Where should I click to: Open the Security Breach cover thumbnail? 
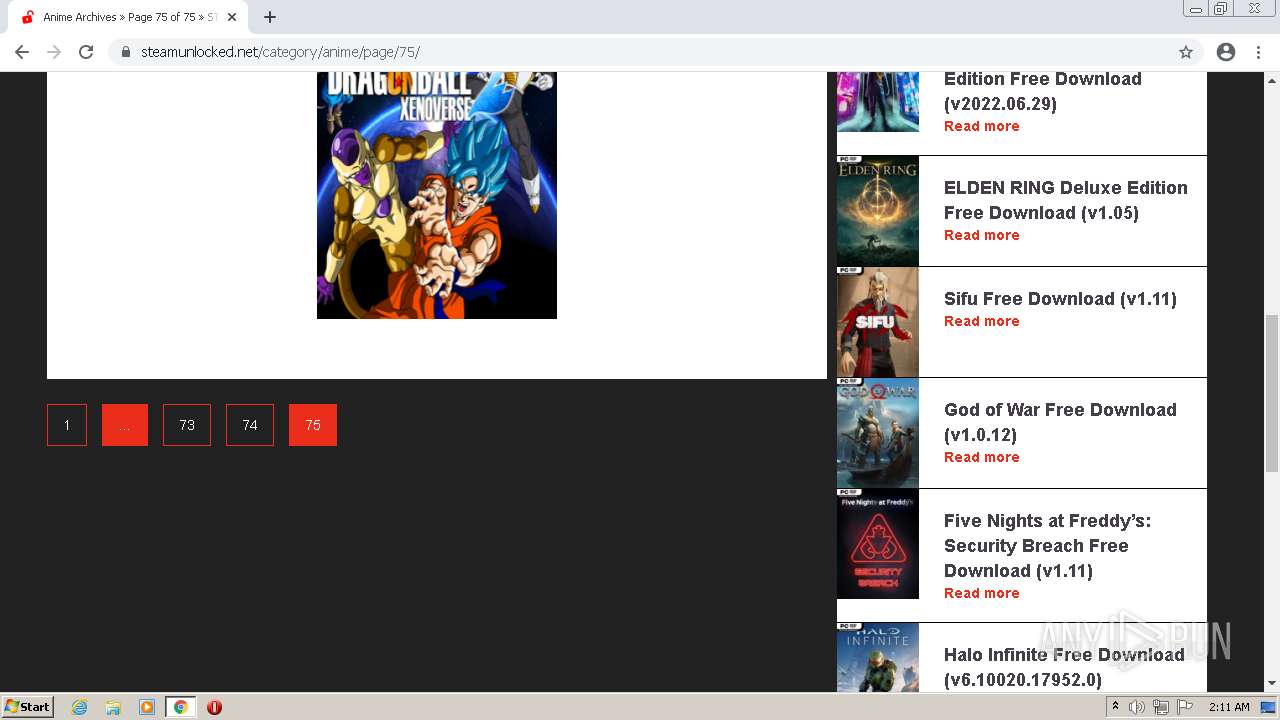pos(878,544)
